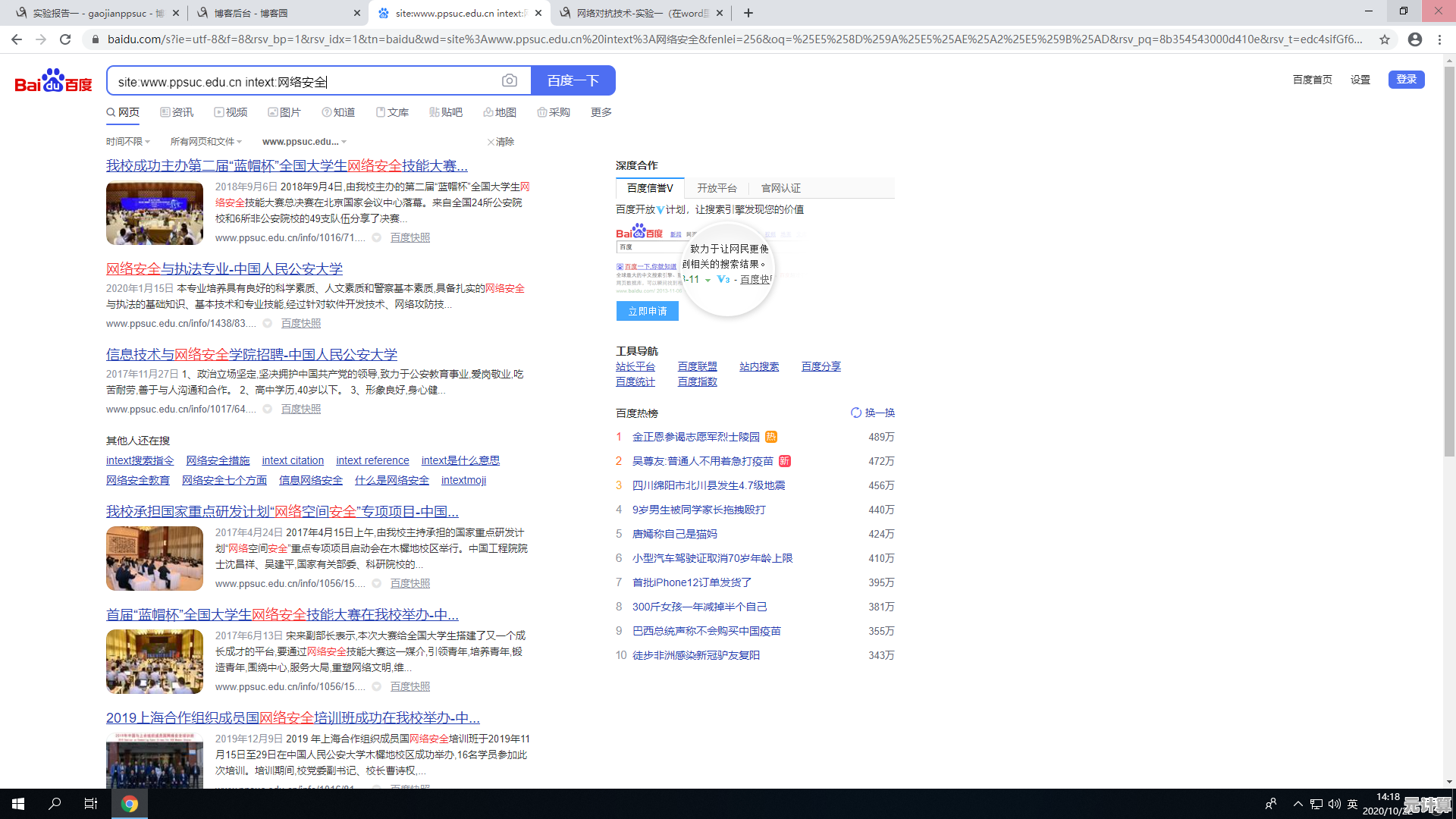Select 开放平台 tab in 深度合作 panel
Viewport: 1456px width, 819px height.
717,188
